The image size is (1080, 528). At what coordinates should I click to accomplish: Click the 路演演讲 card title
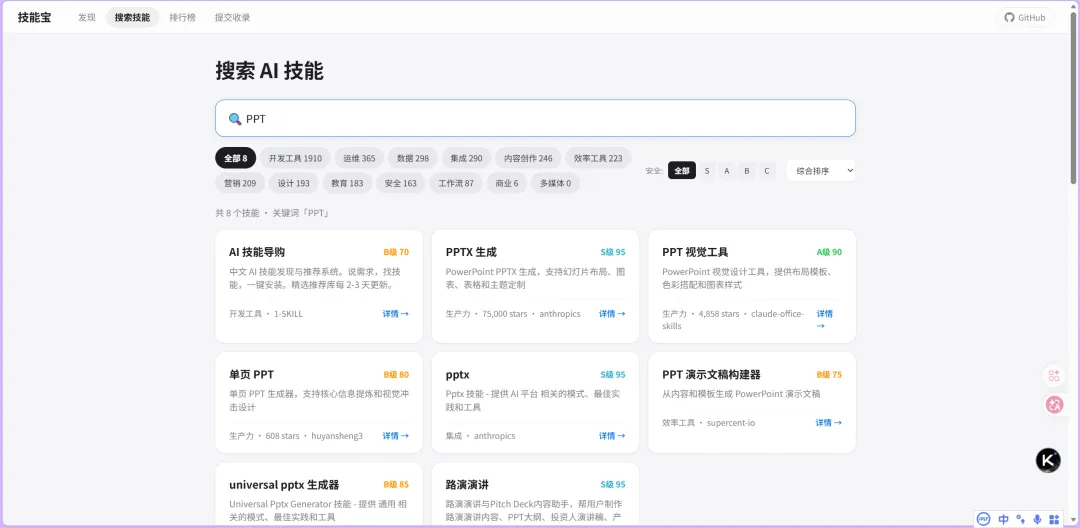click(x=467, y=485)
